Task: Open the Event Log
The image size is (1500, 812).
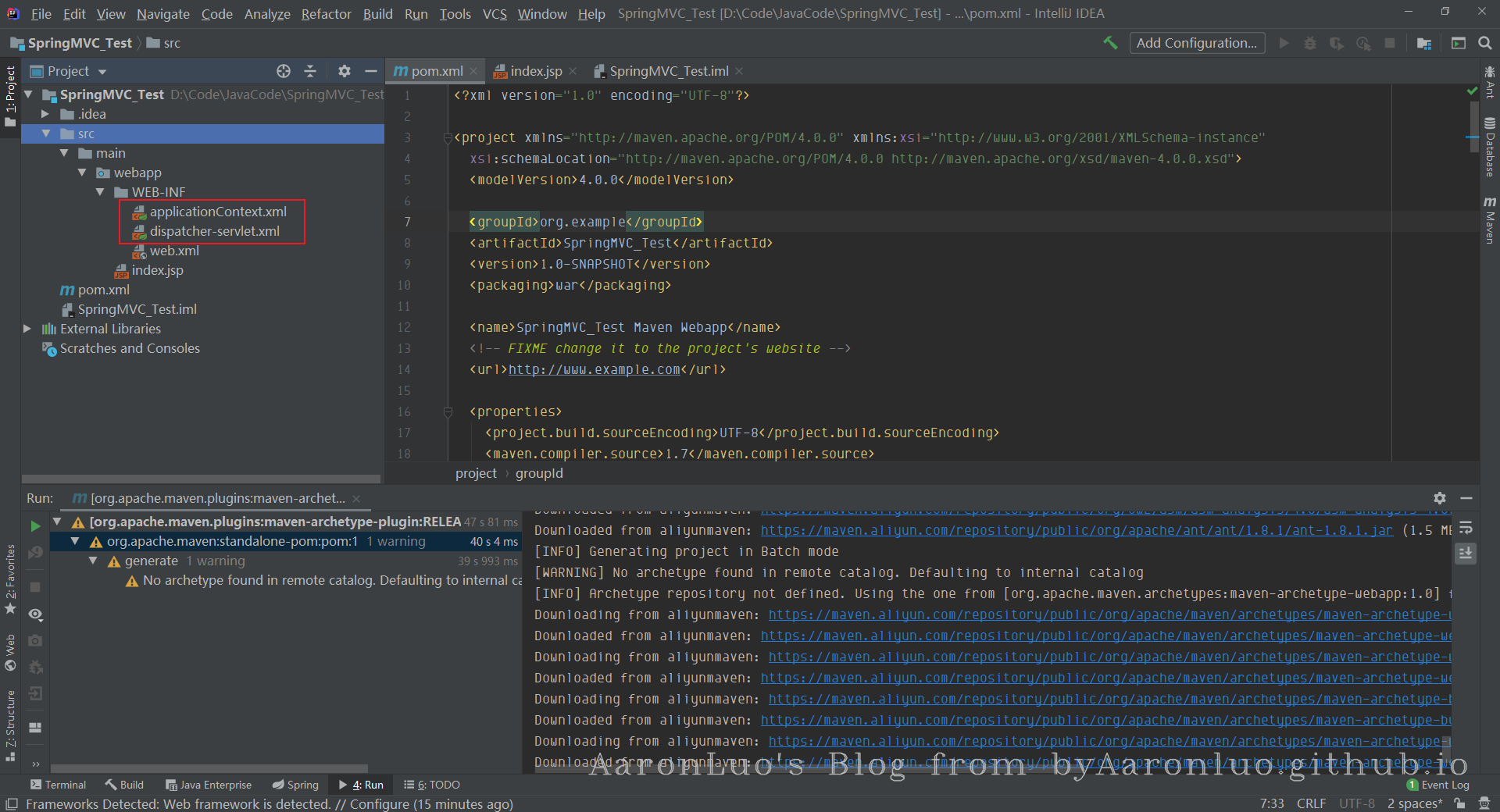Action: click(1438, 785)
